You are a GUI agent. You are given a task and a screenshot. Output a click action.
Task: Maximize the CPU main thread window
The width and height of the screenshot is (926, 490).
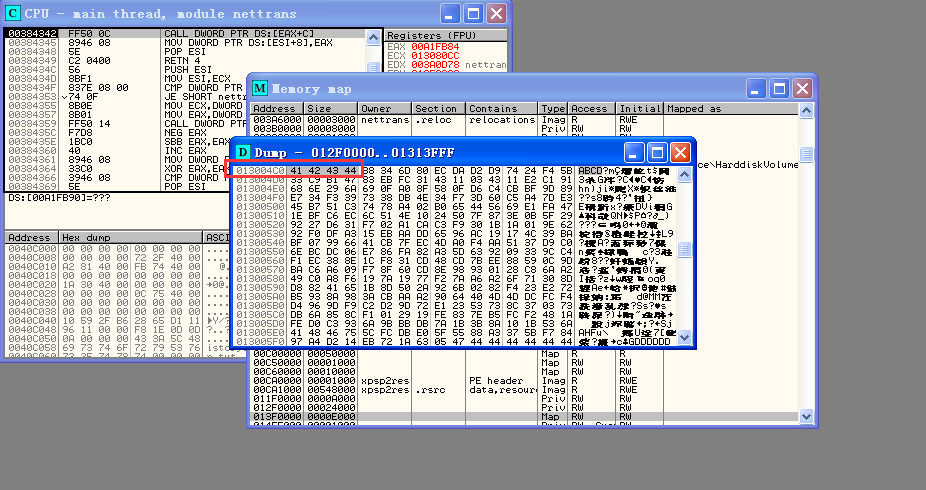click(x=474, y=13)
